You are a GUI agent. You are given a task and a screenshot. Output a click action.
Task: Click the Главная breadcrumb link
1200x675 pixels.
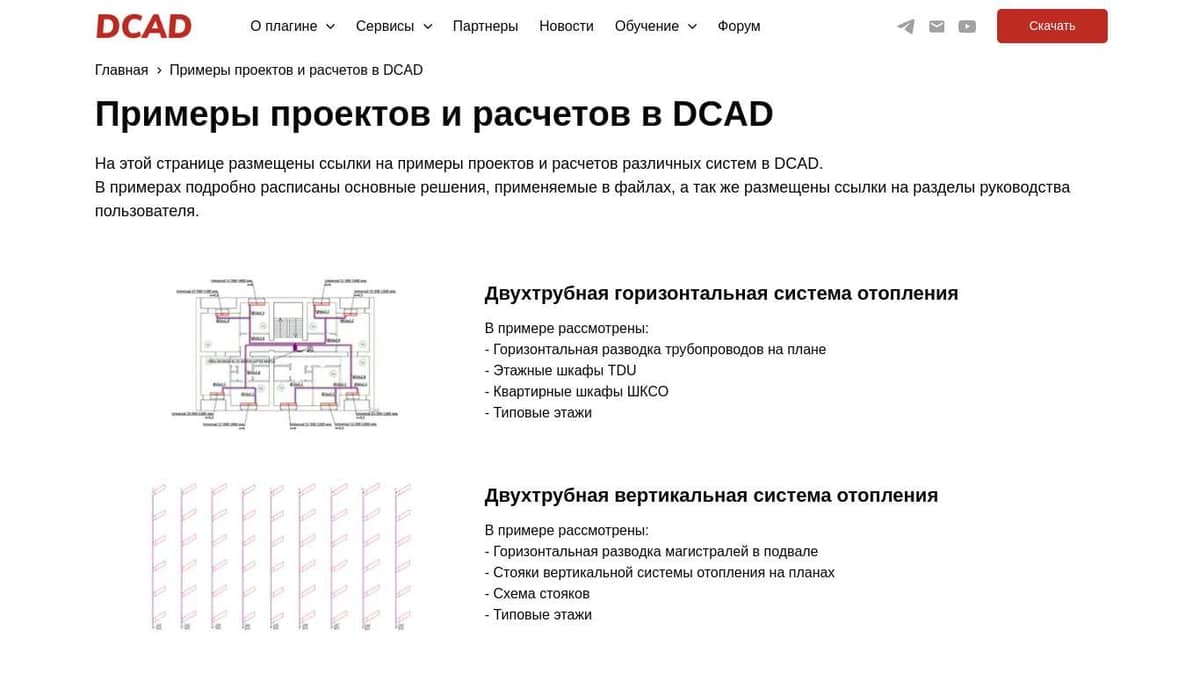[x=121, y=69]
